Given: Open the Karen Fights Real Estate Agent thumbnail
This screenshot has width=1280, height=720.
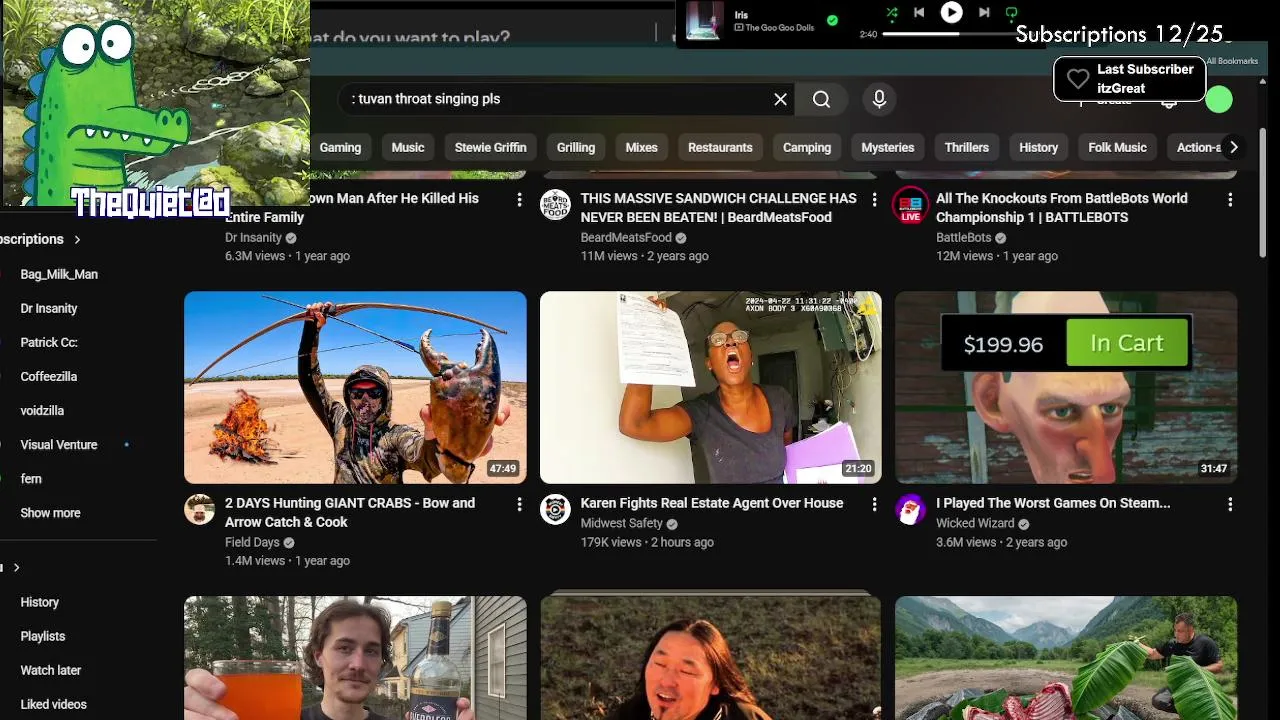Looking at the screenshot, I should point(711,387).
